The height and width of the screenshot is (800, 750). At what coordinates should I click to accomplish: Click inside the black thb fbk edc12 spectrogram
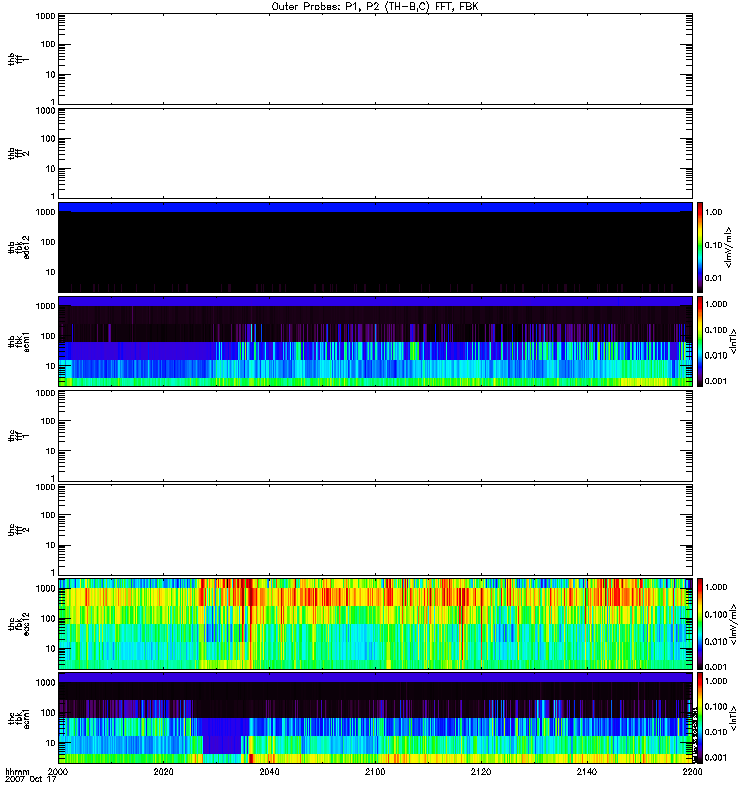point(375,250)
